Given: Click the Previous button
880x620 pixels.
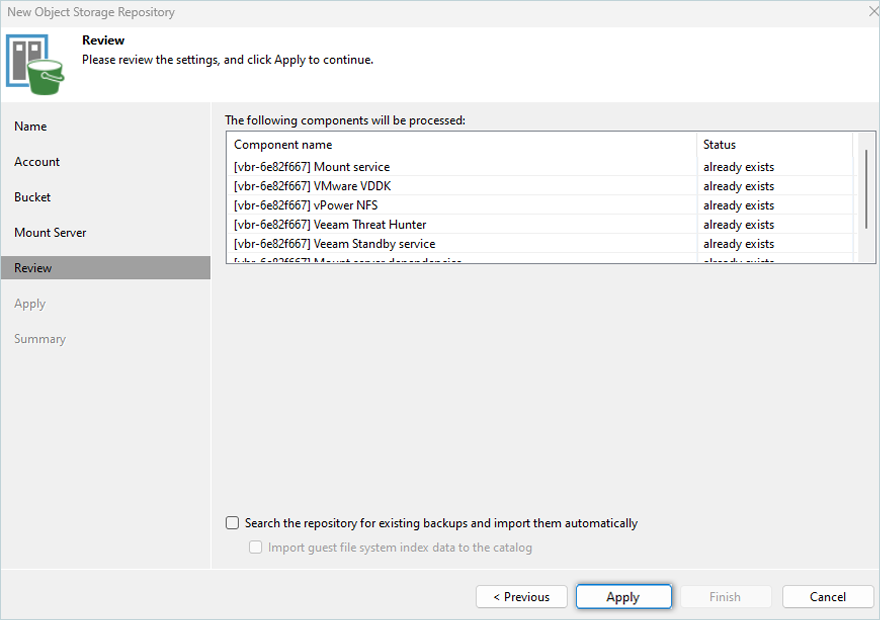Looking at the screenshot, I should 521,597.
